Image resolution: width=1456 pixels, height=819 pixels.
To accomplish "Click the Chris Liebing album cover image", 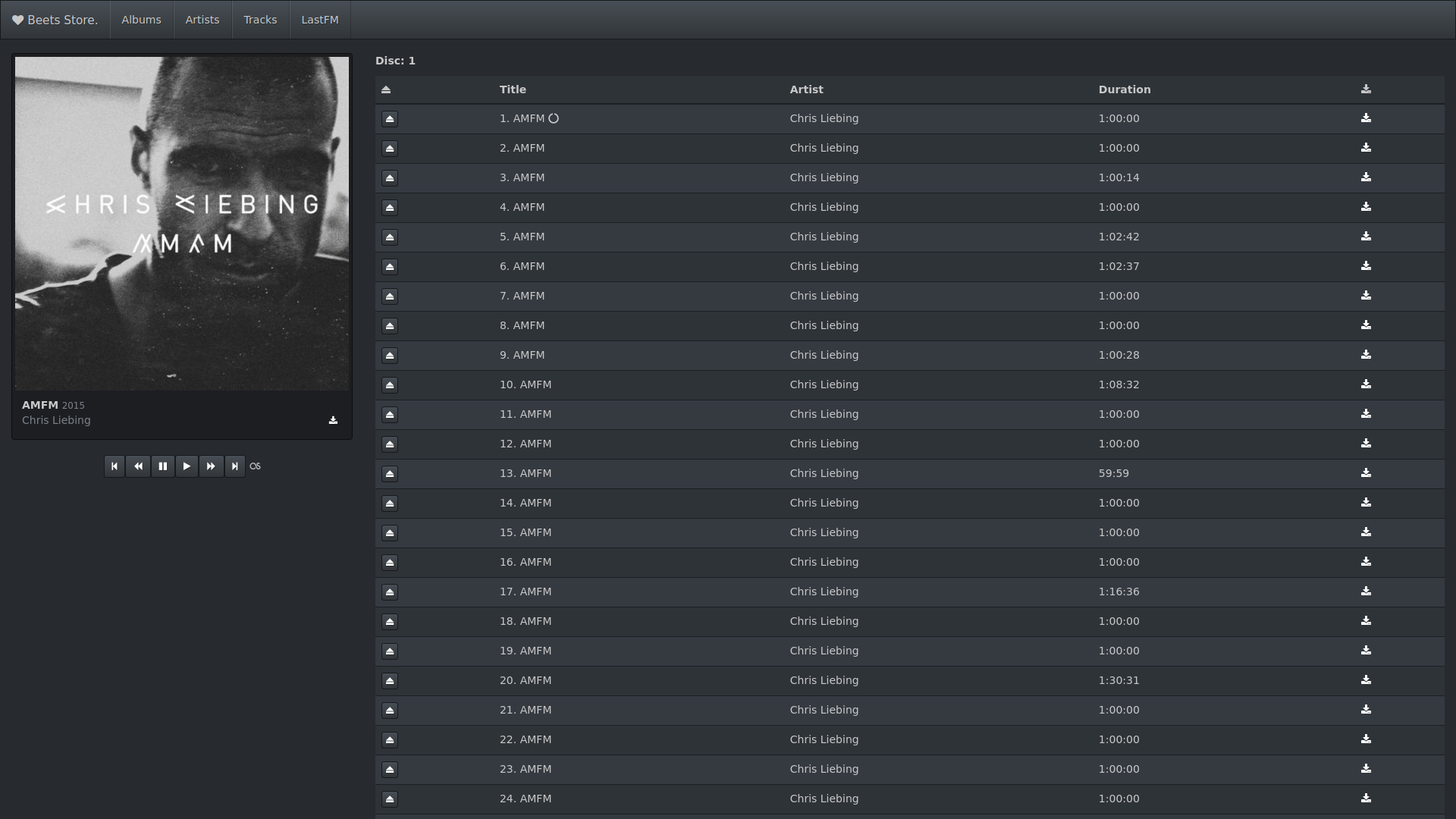I will coord(182,224).
